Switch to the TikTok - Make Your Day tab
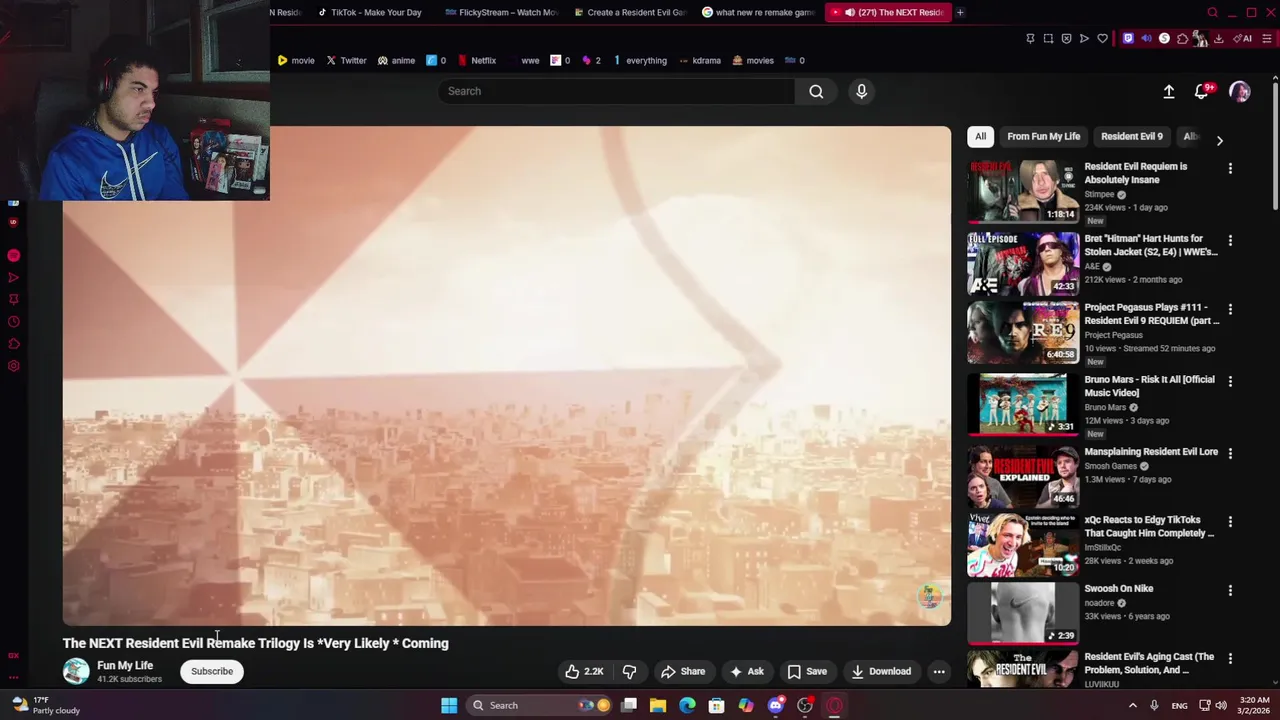 [368, 13]
